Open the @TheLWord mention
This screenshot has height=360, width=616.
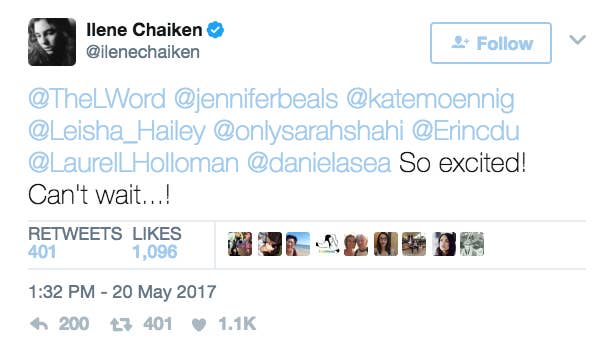coord(97,99)
